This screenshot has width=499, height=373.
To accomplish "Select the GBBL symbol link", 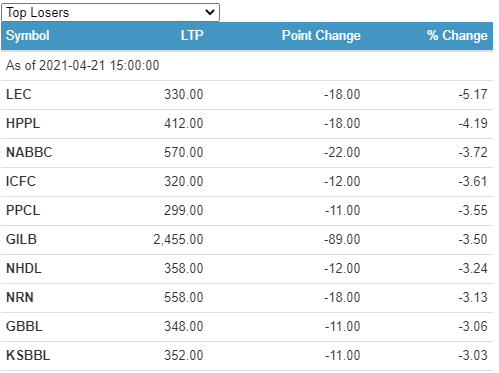I will click(24, 326).
